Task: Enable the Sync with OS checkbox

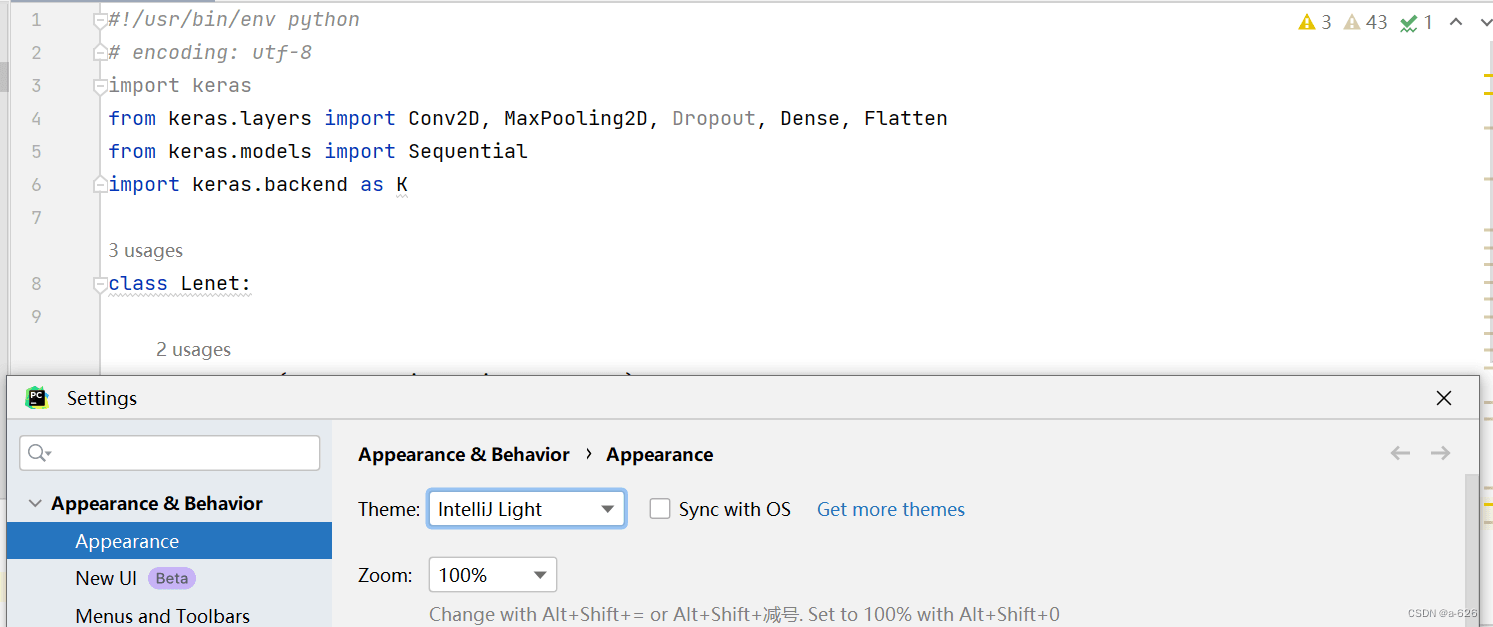Action: coord(660,509)
